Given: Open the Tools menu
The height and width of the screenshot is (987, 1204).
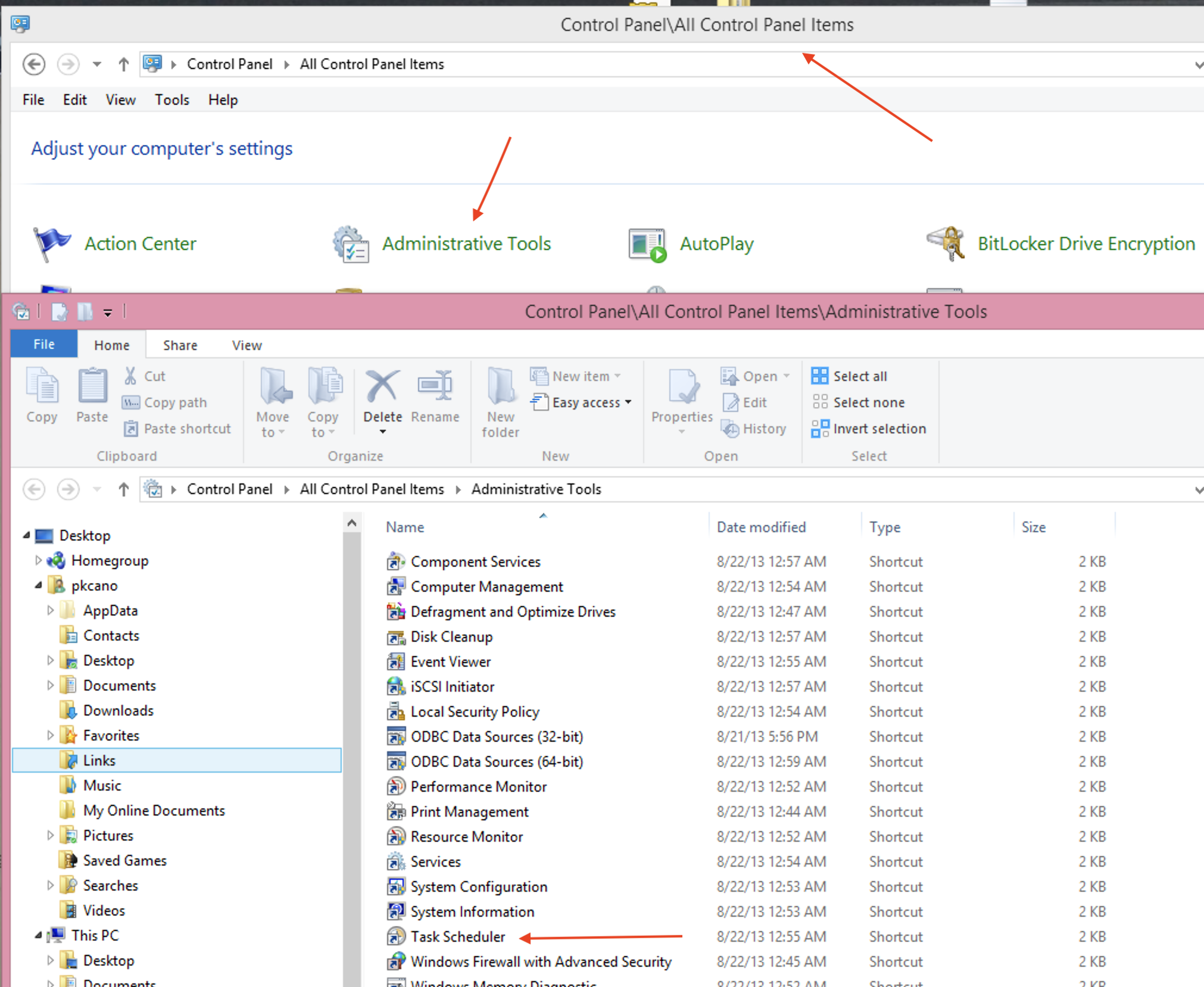Looking at the screenshot, I should [171, 100].
